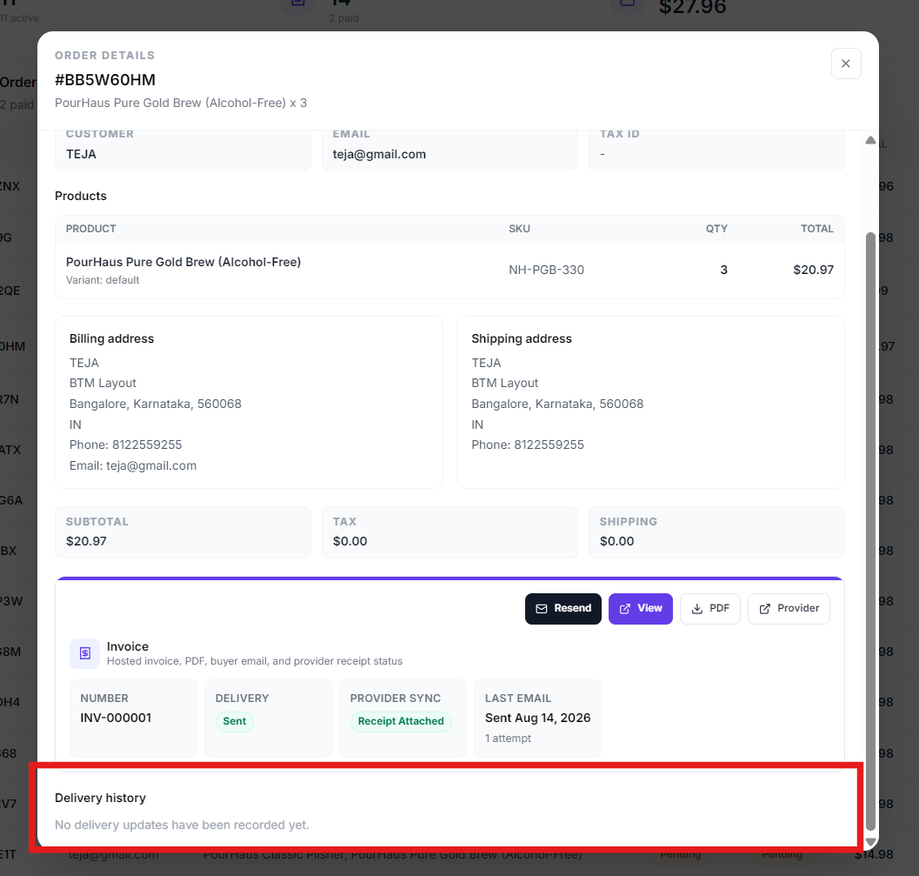Click the modal vertical scrollbar thumb
The width and height of the screenshot is (919, 876).
tap(870, 530)
